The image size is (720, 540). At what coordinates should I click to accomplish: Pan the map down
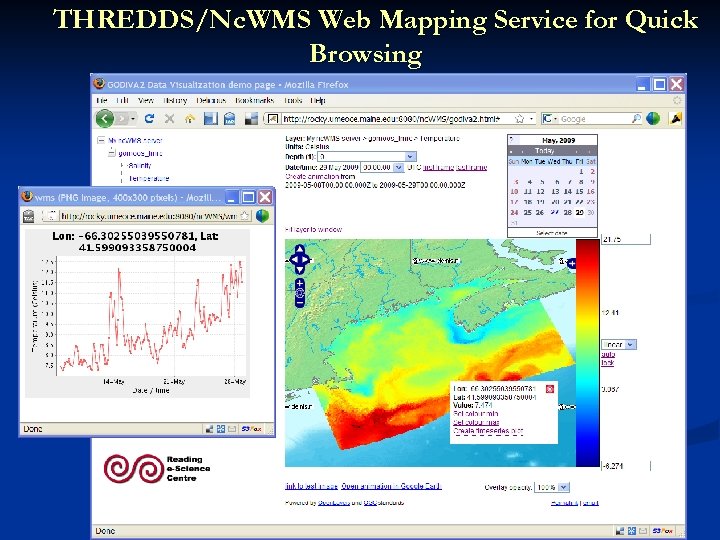[x=299, y=270]
